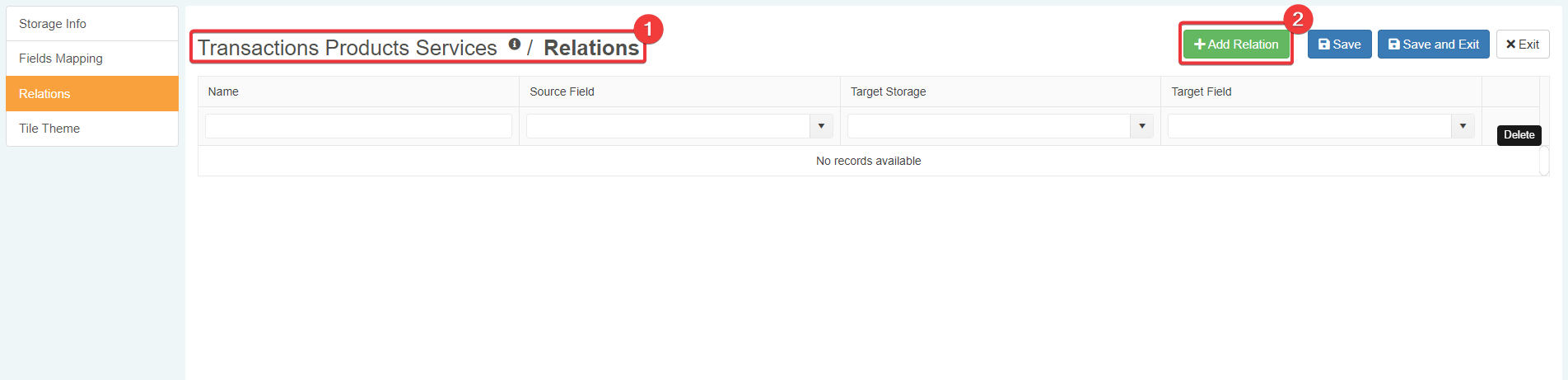Viewport: 1568px width, 380px height.
Task: Expand the Target Field filter dropdown arrow
Action: (x=1463, y=126)
